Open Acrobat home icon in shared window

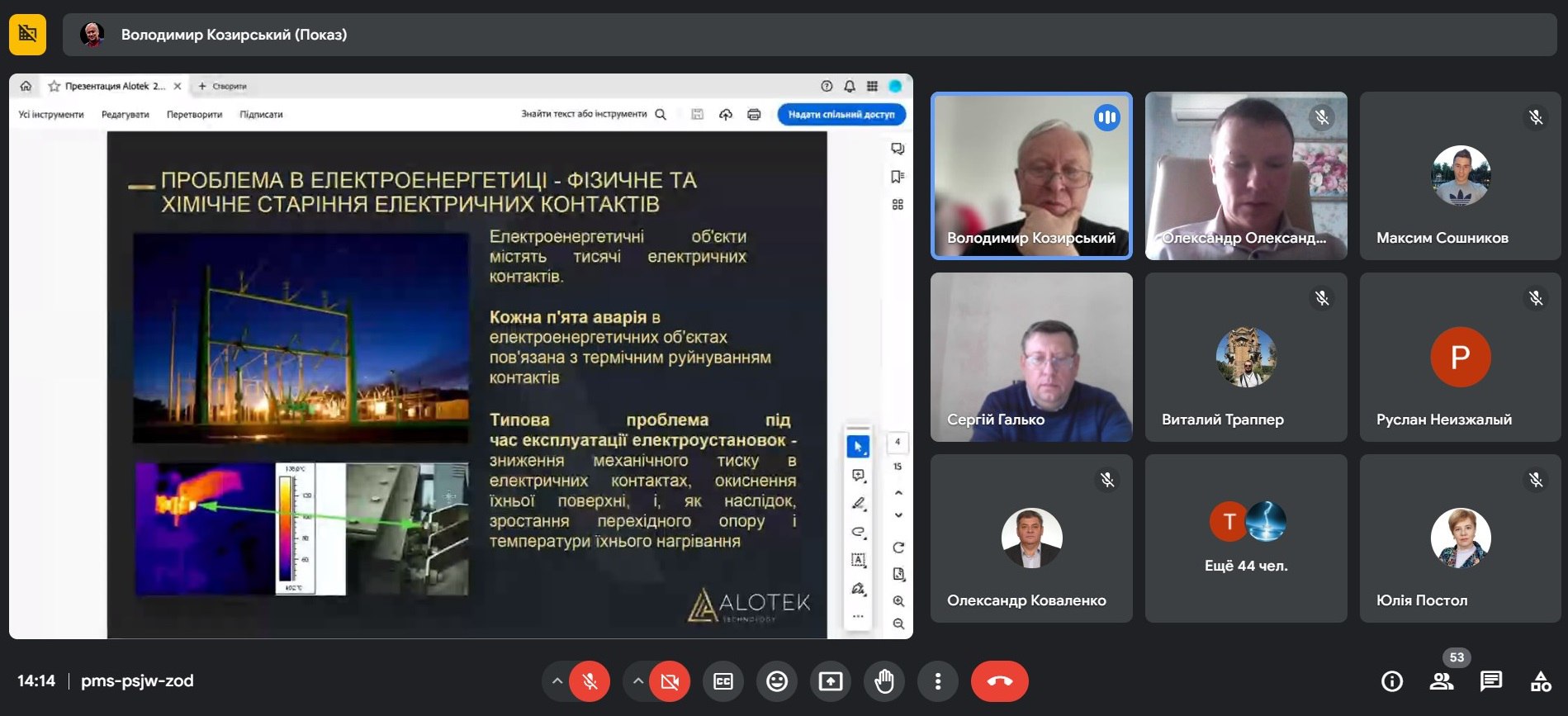click(x=26, y=86)
